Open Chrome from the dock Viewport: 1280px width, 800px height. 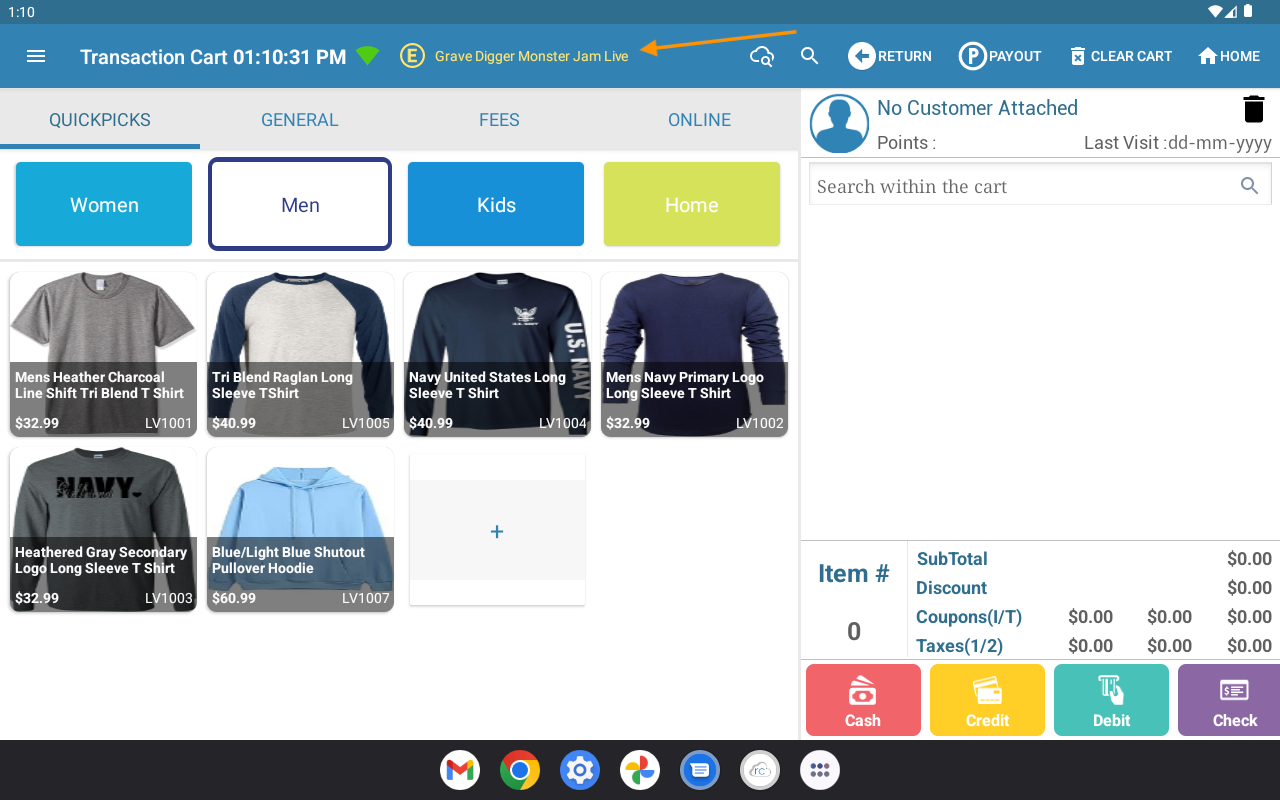520,770
